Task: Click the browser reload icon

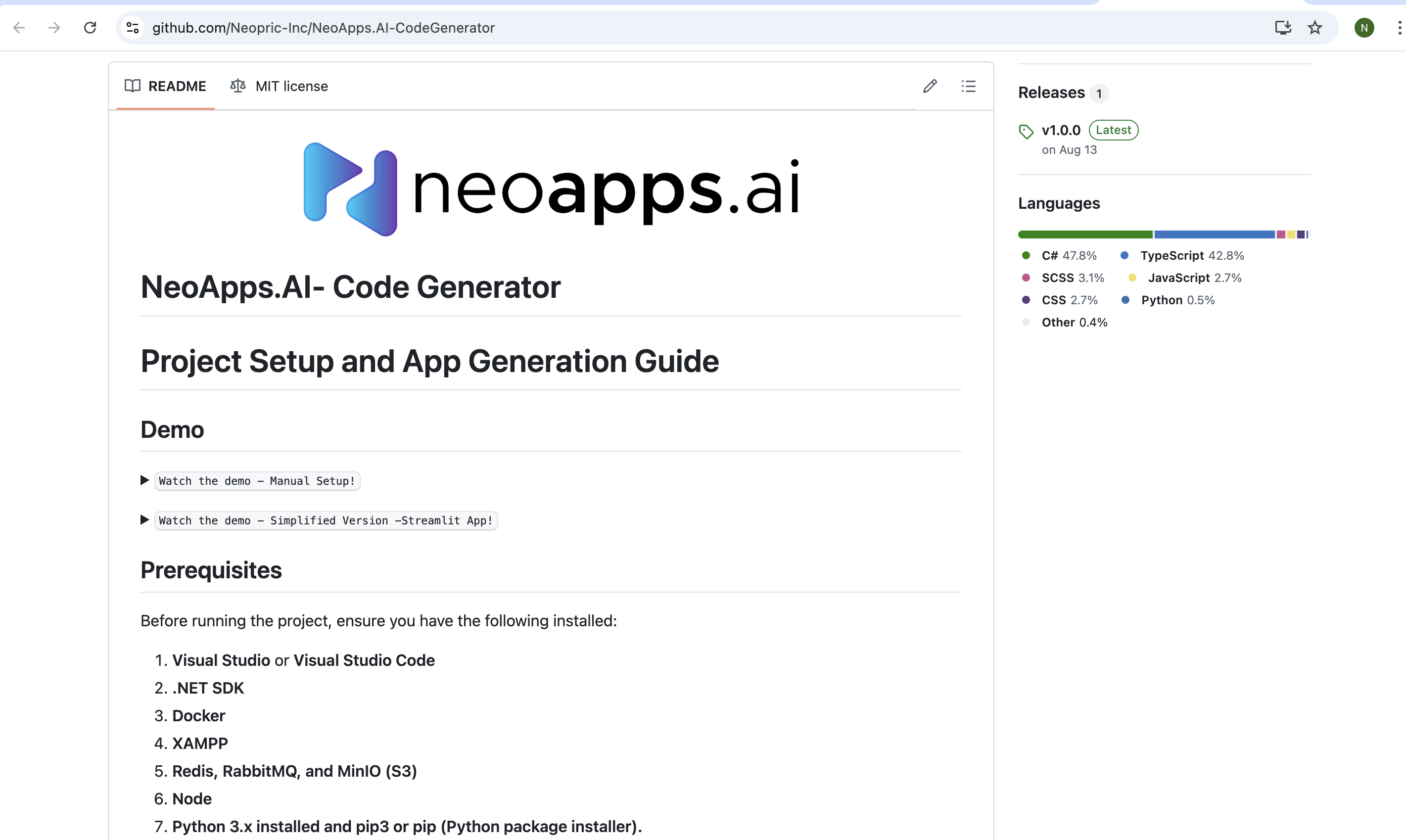Action: coord(90,28)
